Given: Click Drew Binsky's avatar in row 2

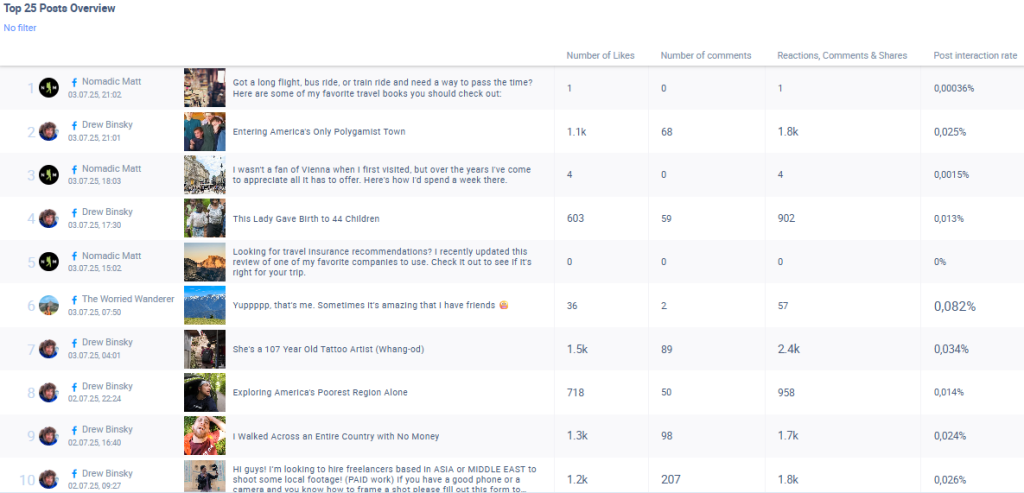Looking at the screenshot, I should click(49, 131).
